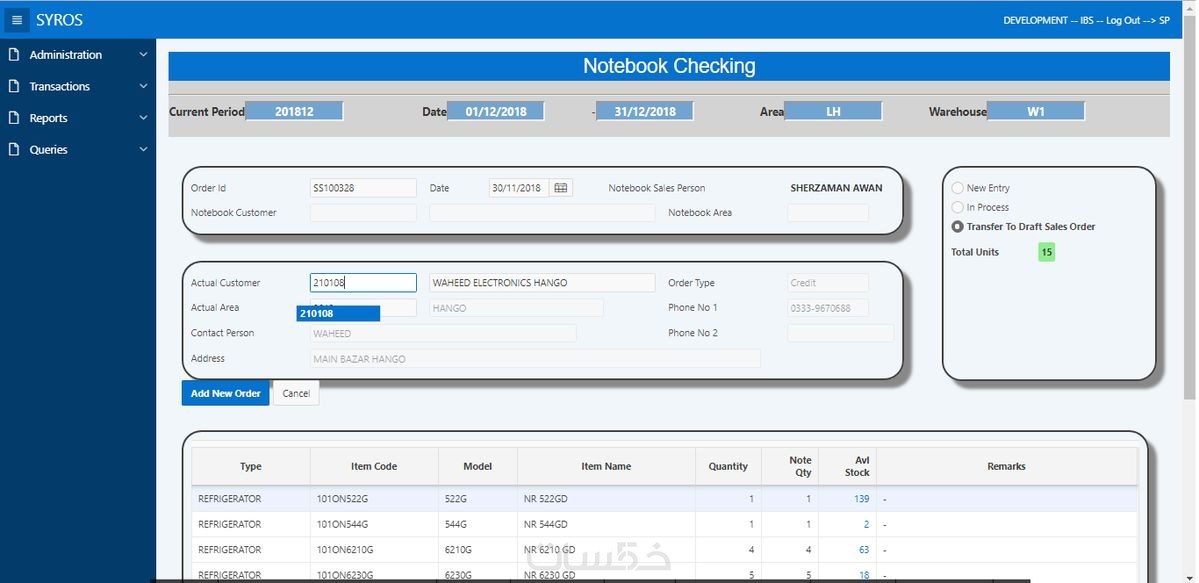
Task: Click the Contact Person WAHEED field
Action: [x=443, y=333]
